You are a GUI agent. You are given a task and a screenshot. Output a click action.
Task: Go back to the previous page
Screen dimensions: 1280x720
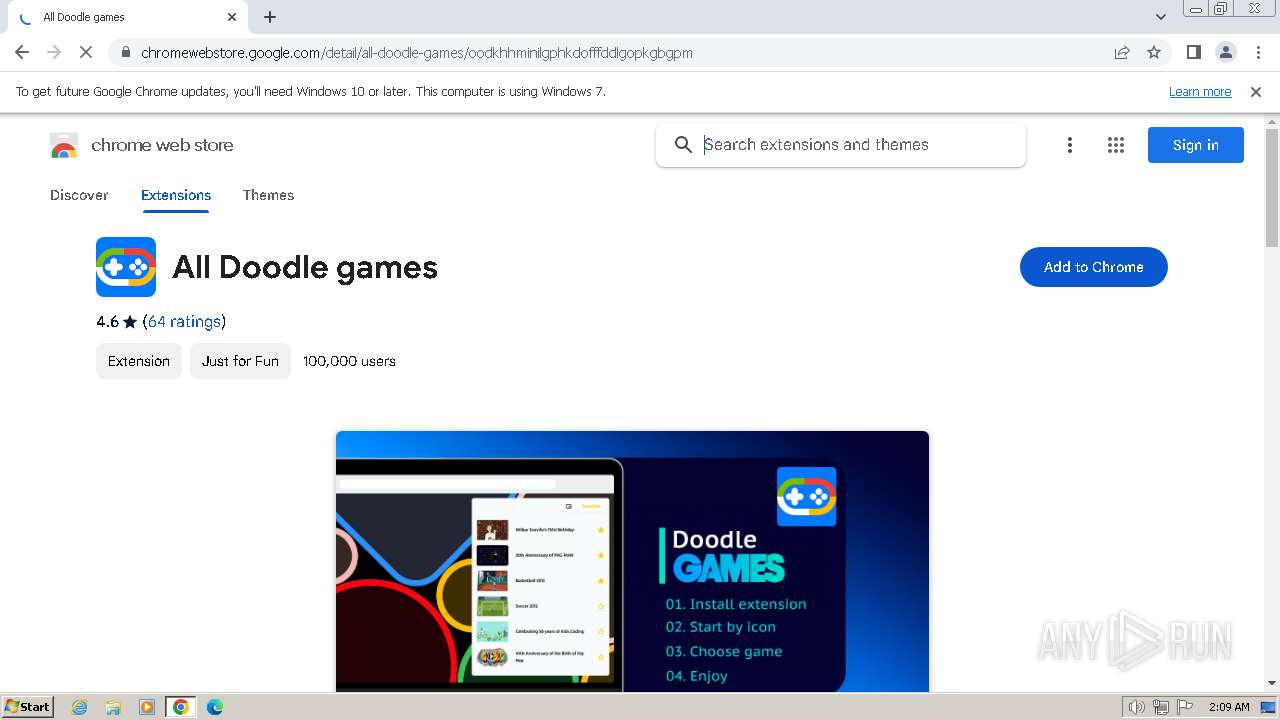click(x=22, y=52)
